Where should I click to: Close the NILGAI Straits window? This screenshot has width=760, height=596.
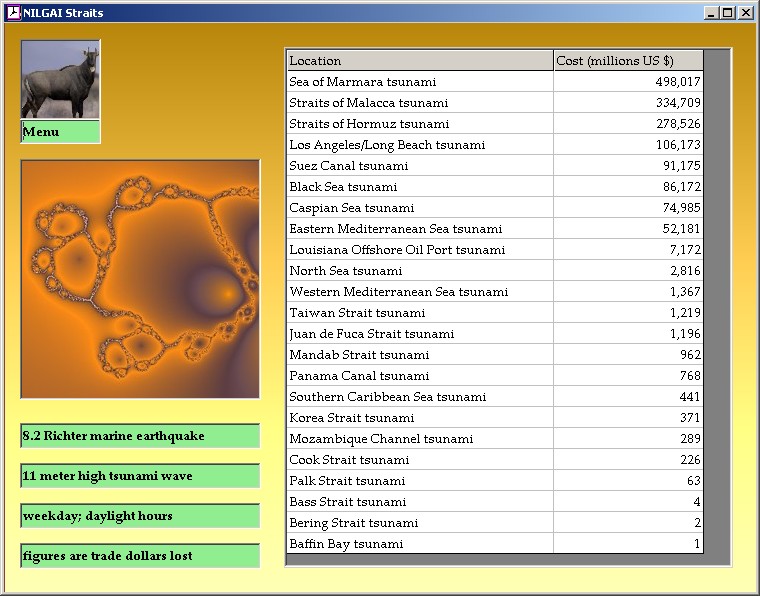point(745,13)
